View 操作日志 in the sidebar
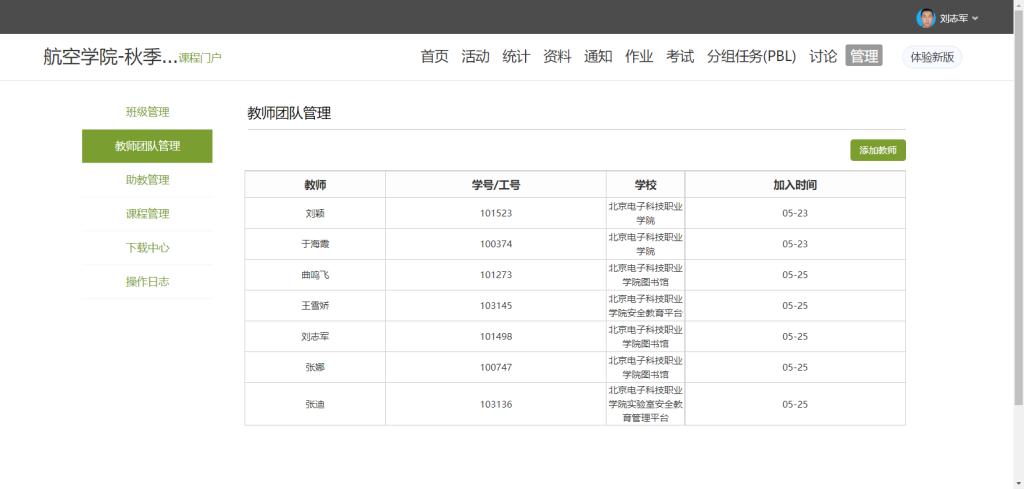 [x=147, y=282]
